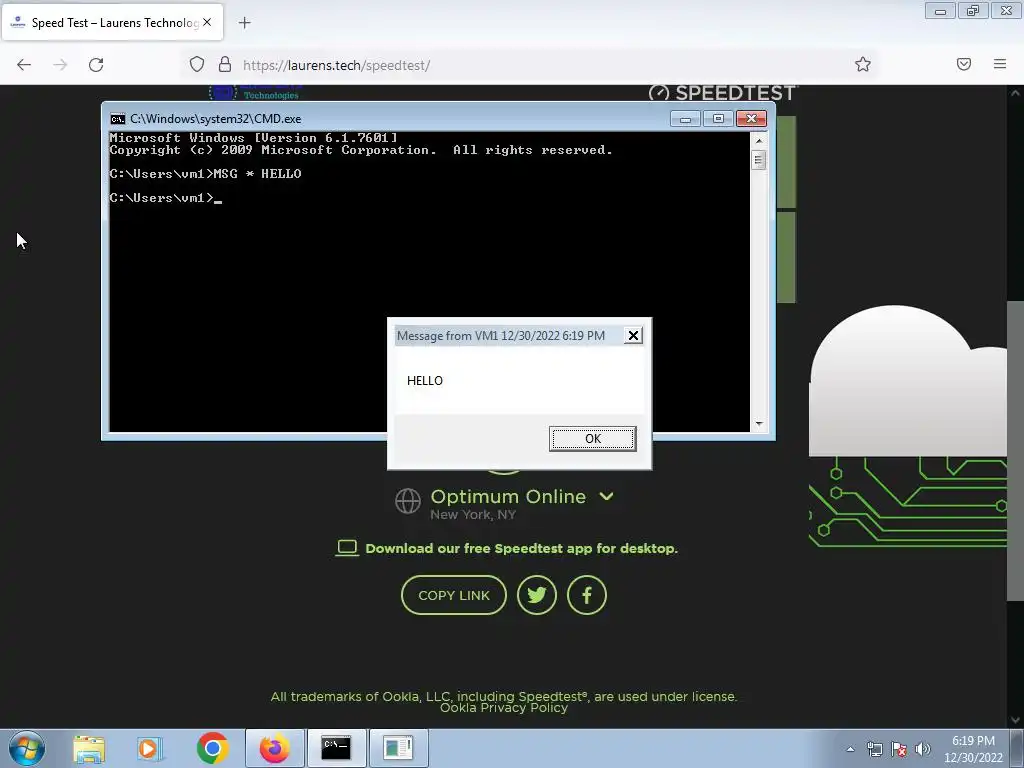This screenshot has height=768, width=1024.
Task: Share result on Twitter
Action: coord(537,595)
